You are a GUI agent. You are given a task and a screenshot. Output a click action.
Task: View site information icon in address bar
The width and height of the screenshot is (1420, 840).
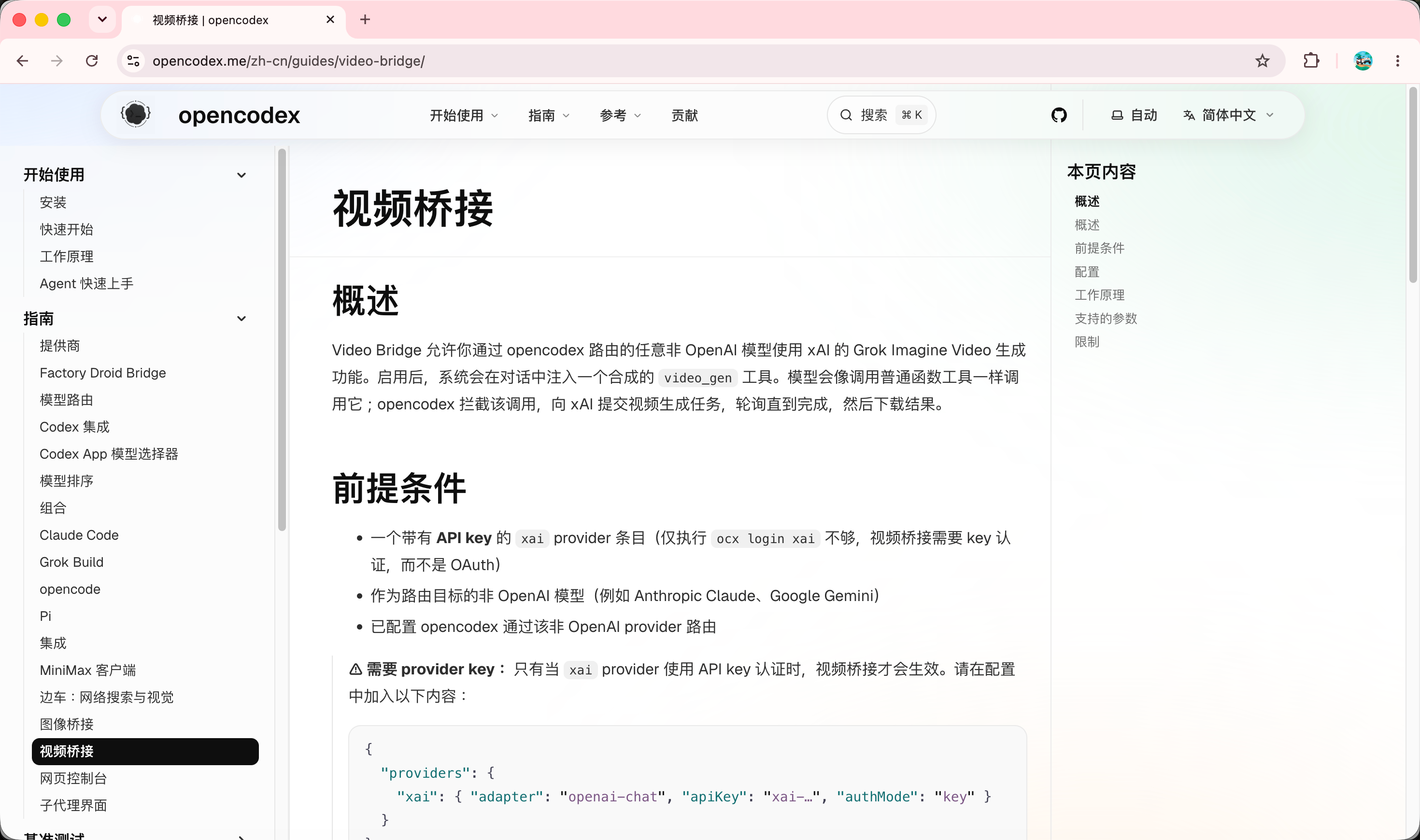pos(134,61)
